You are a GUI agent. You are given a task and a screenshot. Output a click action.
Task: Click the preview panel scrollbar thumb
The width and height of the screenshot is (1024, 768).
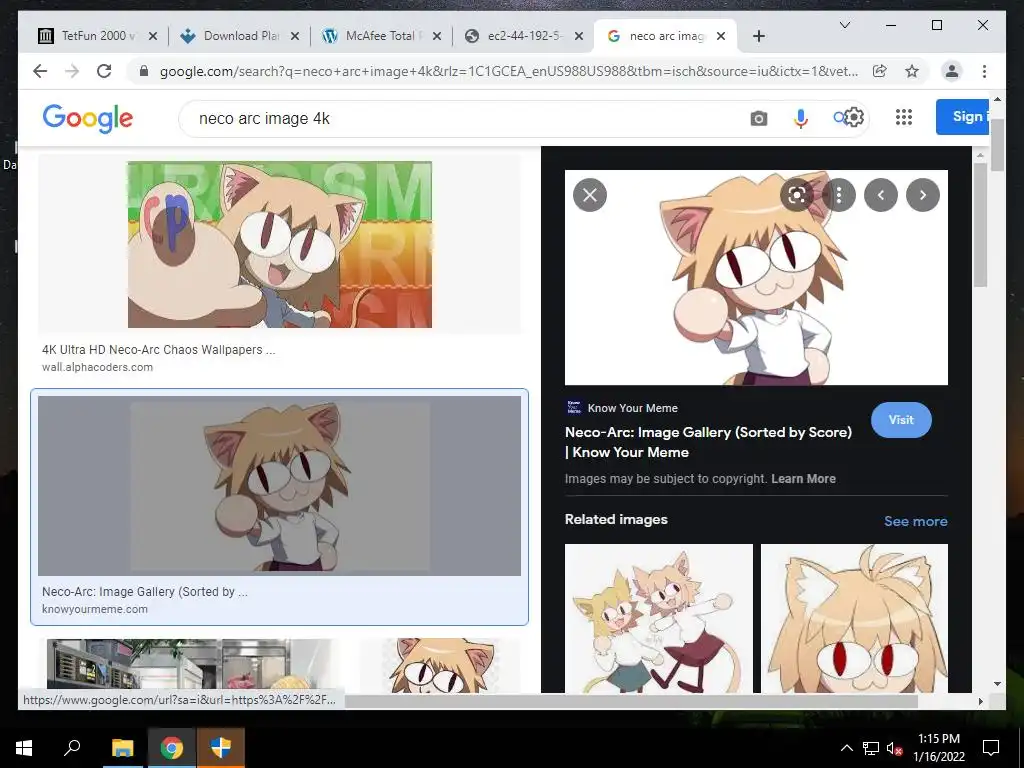[x=980, y=225]
